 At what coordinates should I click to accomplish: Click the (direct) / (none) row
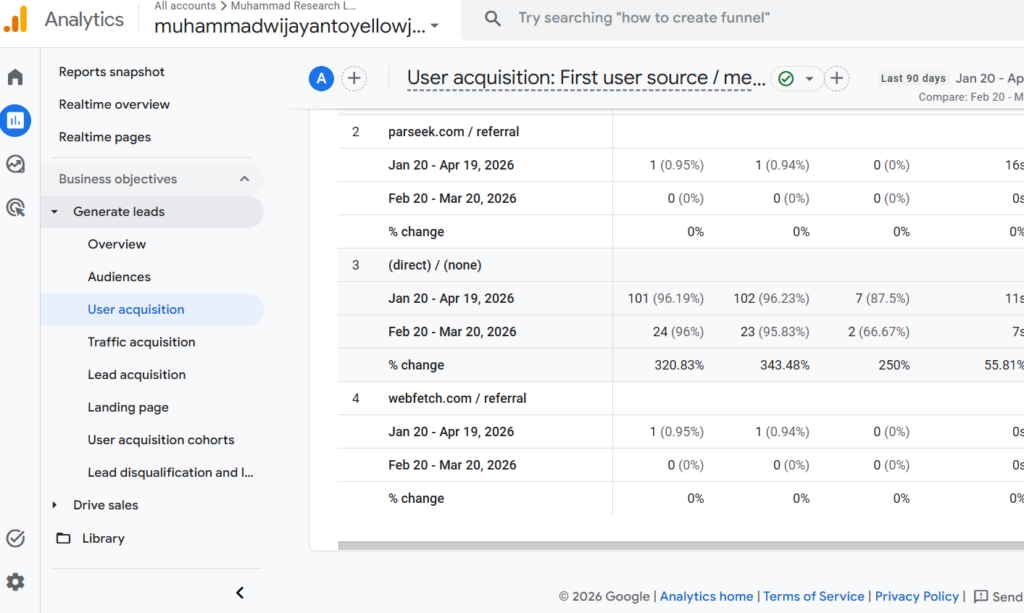[434, 265]
